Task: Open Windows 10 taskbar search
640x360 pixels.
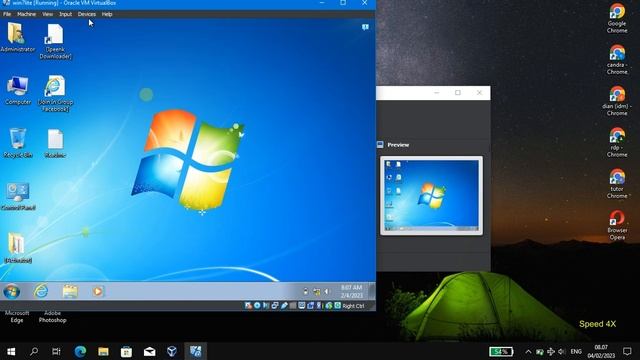Action: [34, 351]
